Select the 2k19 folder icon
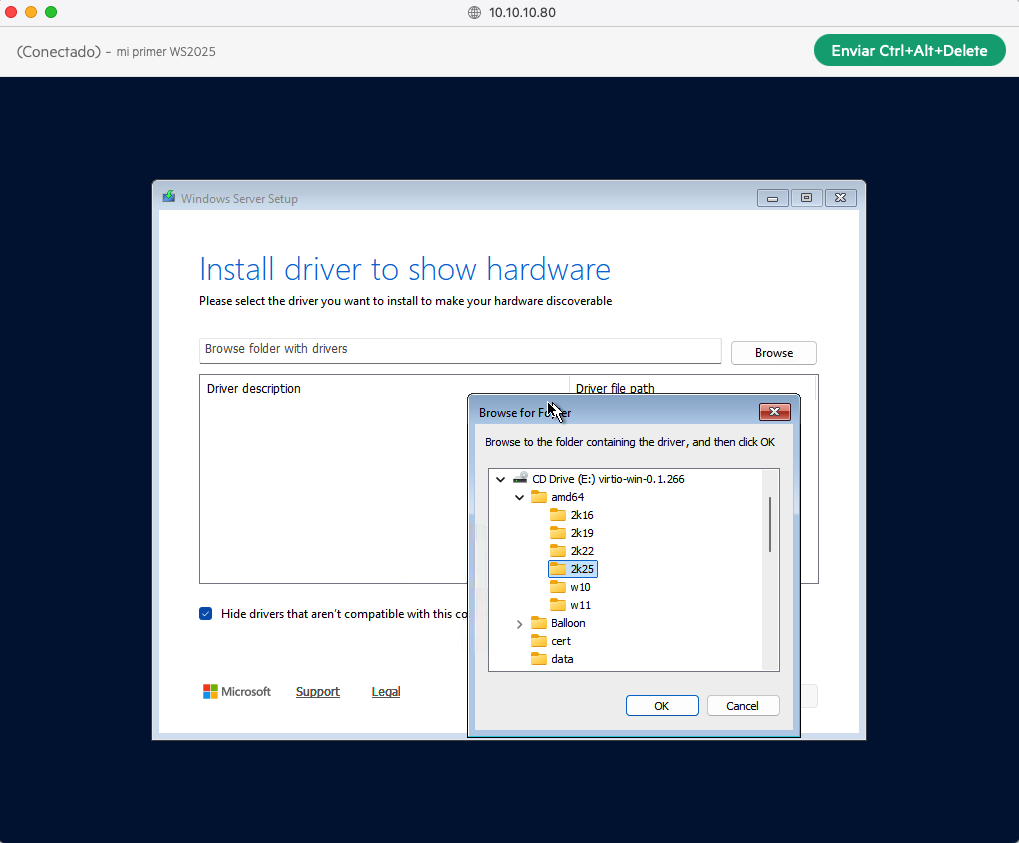The image size is (1019, 843). click(559, 532)
